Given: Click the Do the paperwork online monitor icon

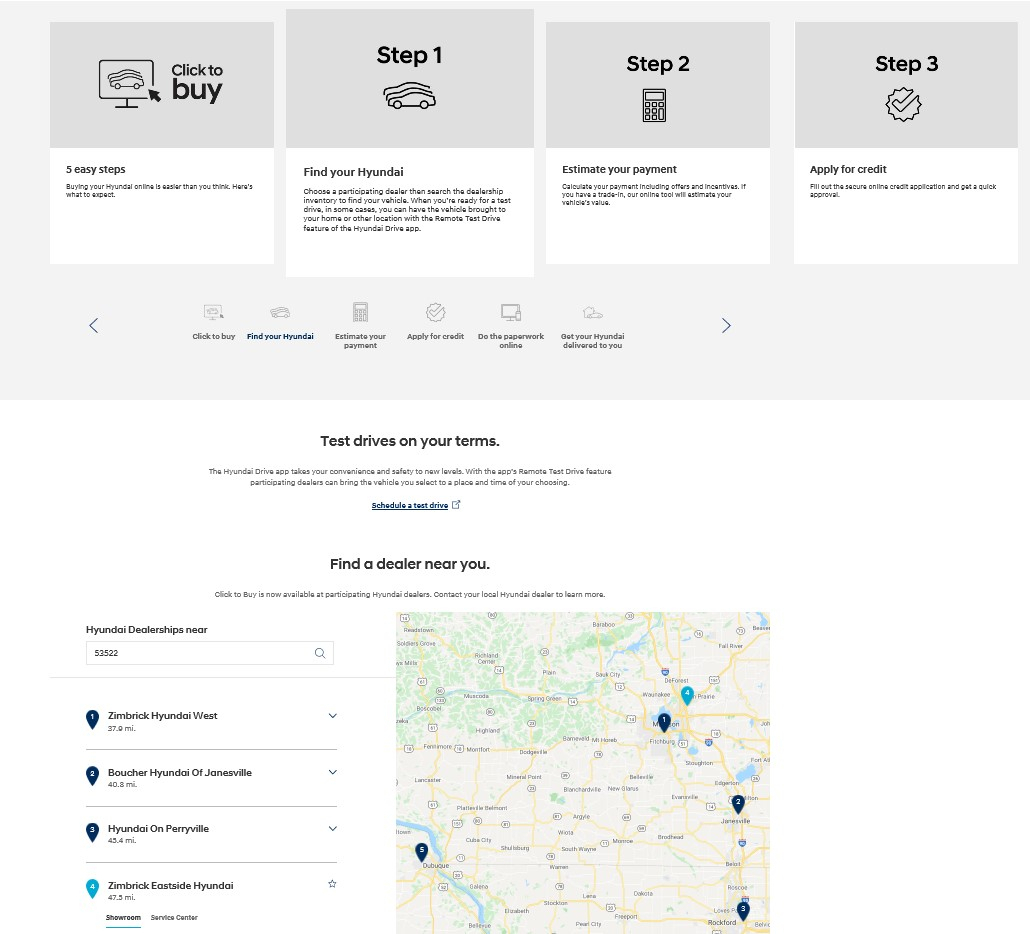Looking at the screenshot, I should pos(510,312).
